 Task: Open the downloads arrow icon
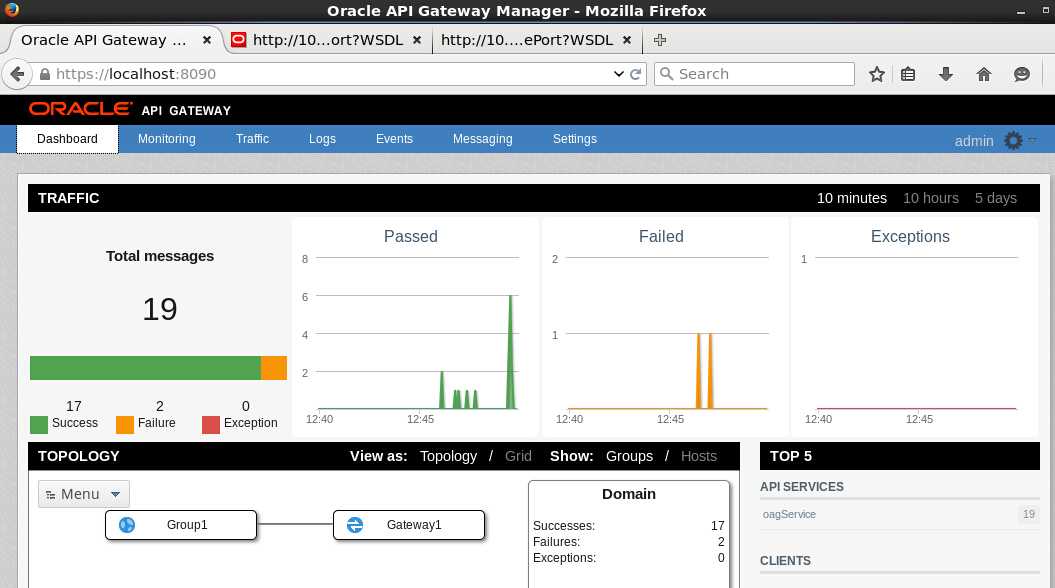coord(946,74)
